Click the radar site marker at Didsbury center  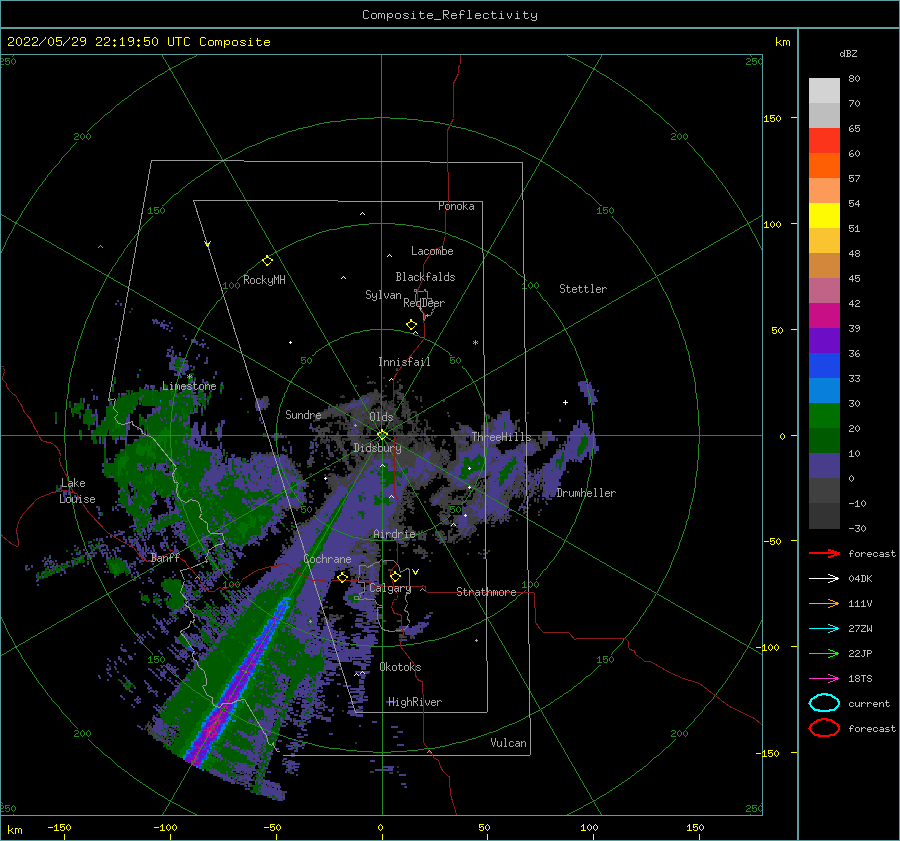(382, 435)
